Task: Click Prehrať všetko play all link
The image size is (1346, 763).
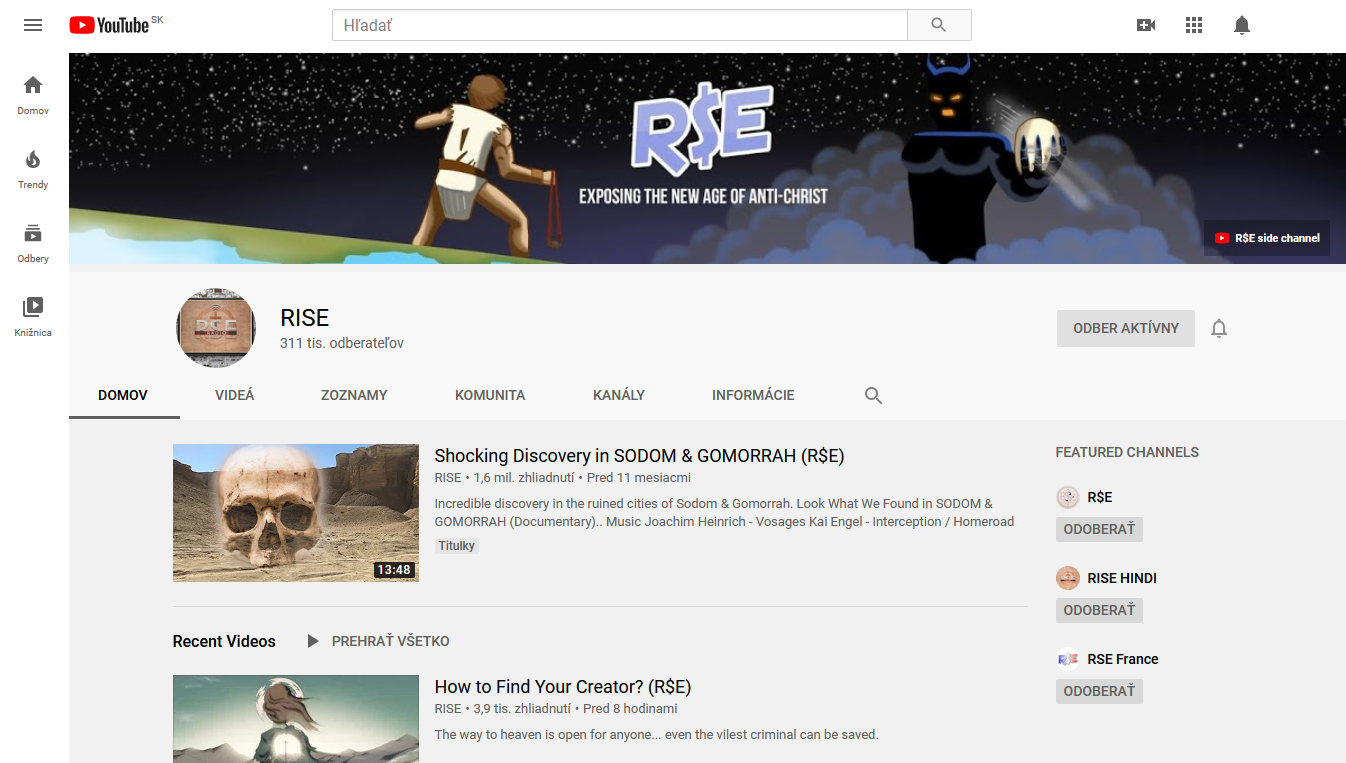Action: pos(391,641)
